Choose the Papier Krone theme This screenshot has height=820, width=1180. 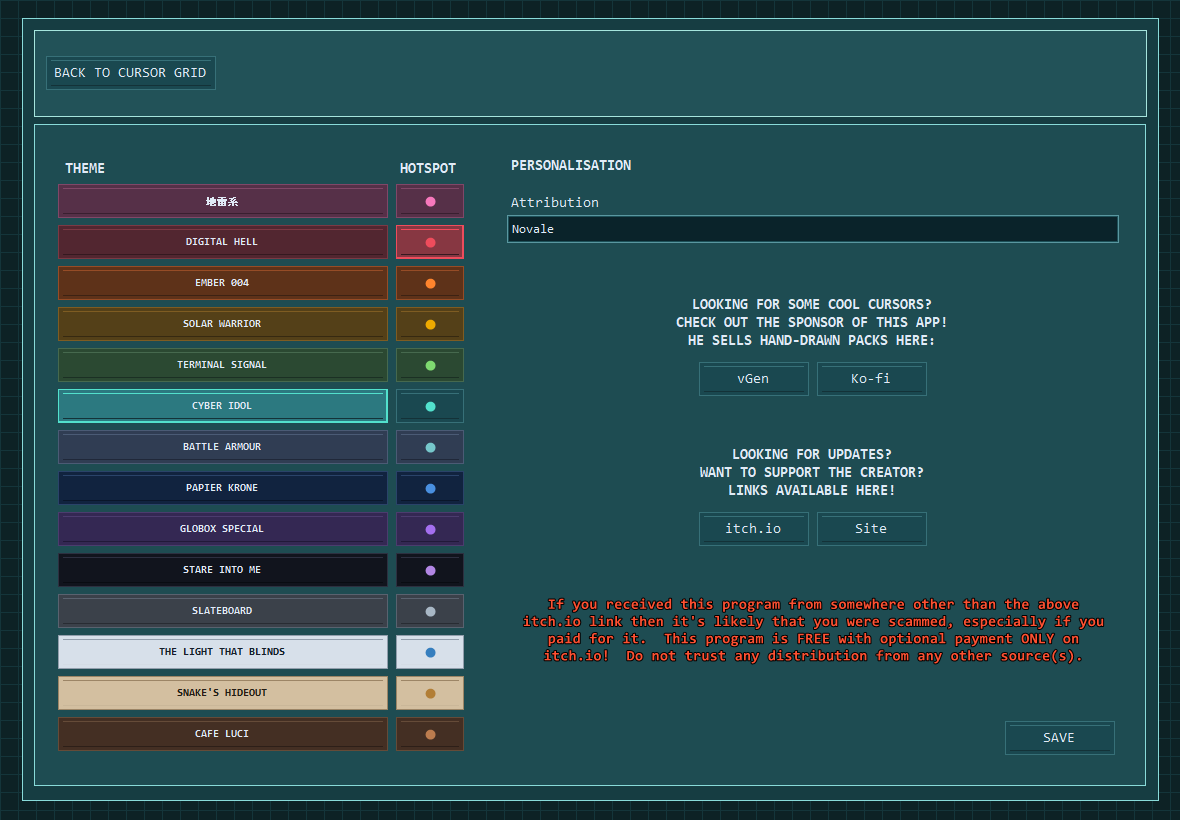(x=223, y=488)
